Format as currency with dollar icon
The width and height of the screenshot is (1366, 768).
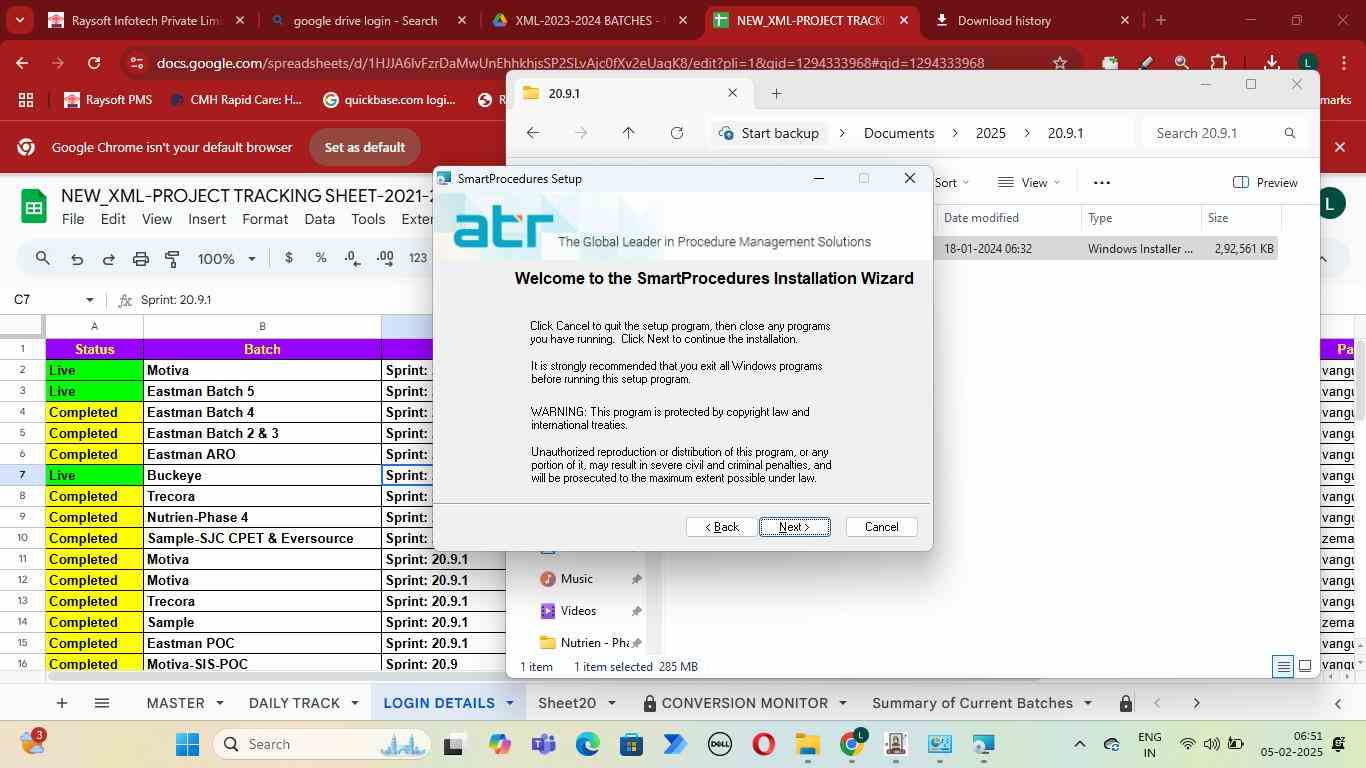coord(289,258)
